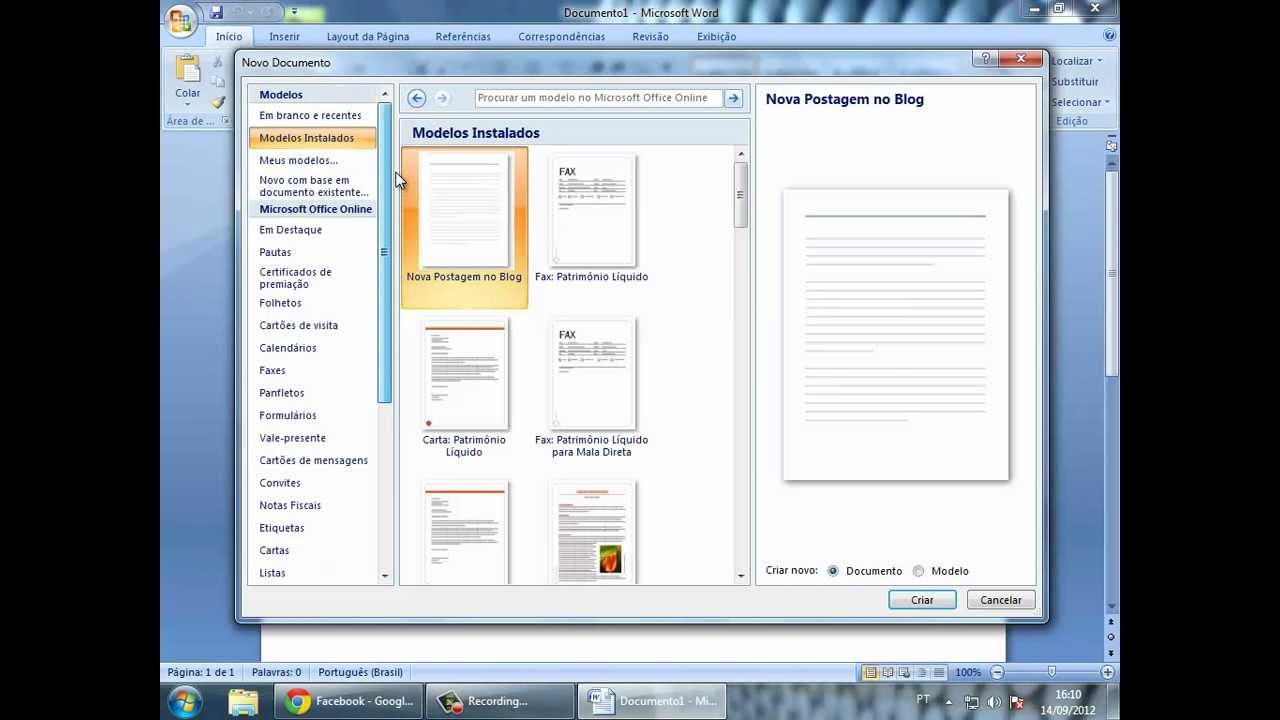The image size is (1280, 720).
Task: Click Página: 1 de 1 indicator
Action: click(201, 673)
